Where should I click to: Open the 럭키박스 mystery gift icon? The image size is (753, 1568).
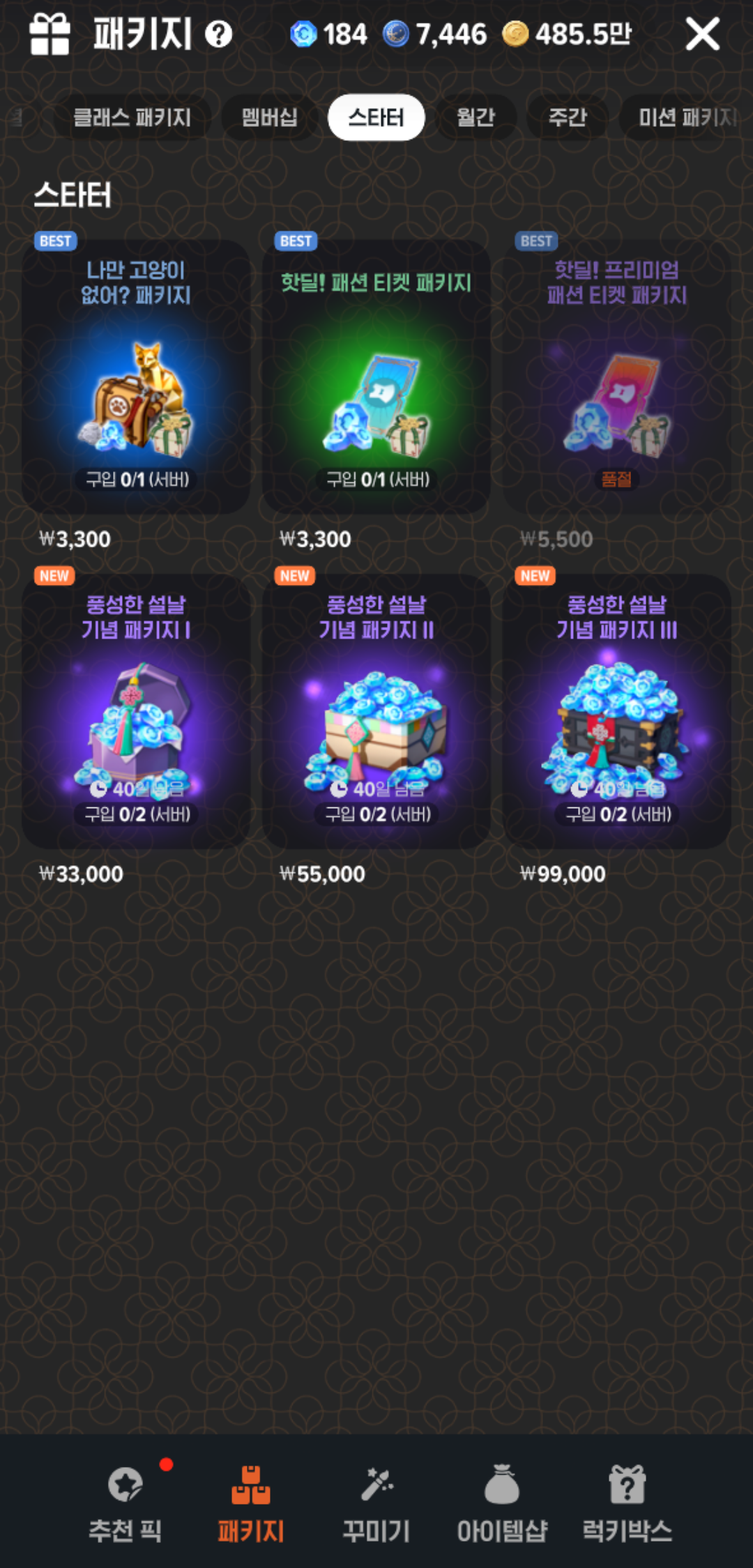coord(627,1484)
